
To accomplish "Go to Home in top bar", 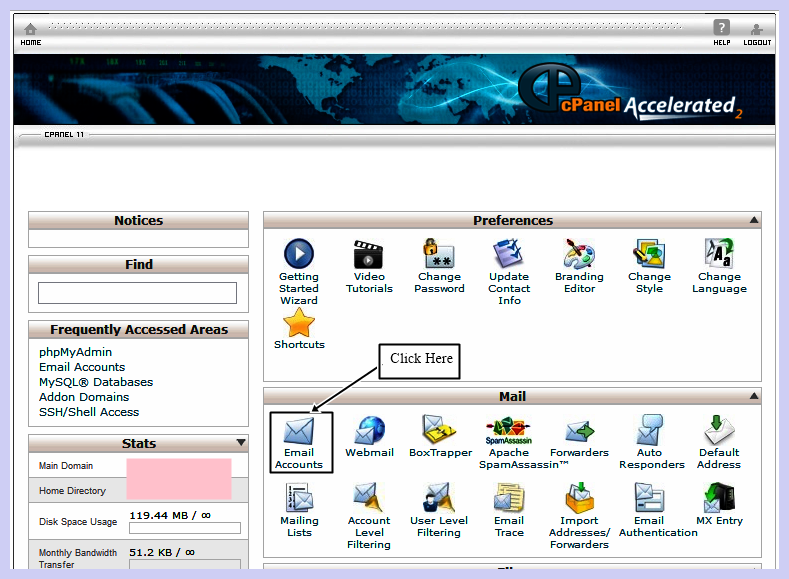I will [31, 34].
